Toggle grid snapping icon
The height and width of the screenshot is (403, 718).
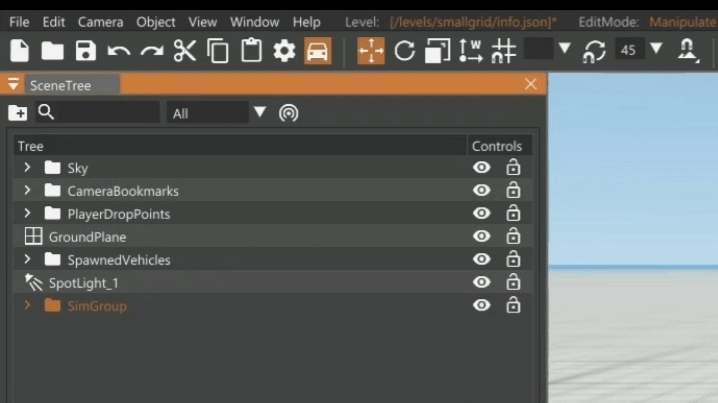[504, 50]
